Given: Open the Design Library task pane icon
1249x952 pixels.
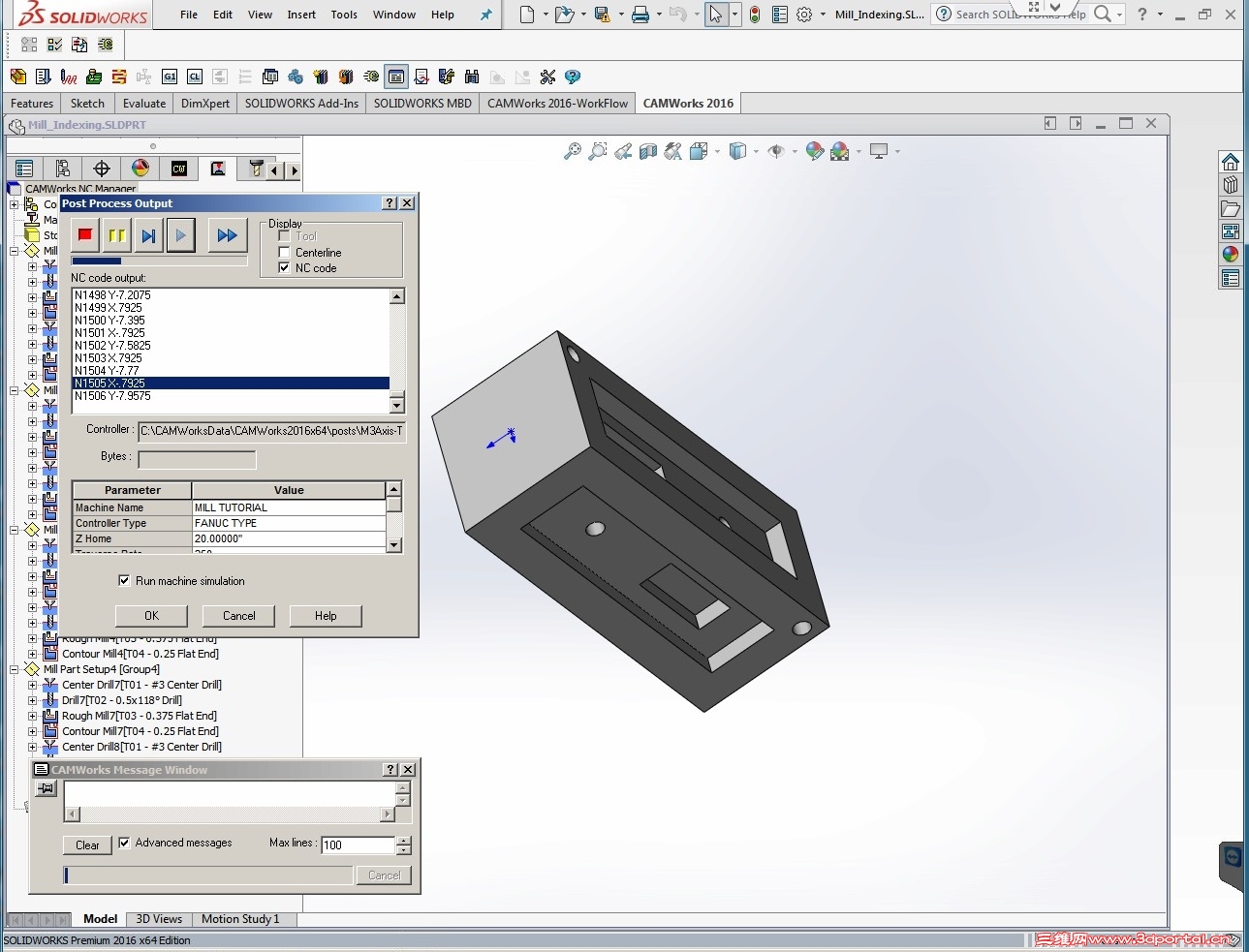Looking at the screenshot, I should coord(1231,185).
